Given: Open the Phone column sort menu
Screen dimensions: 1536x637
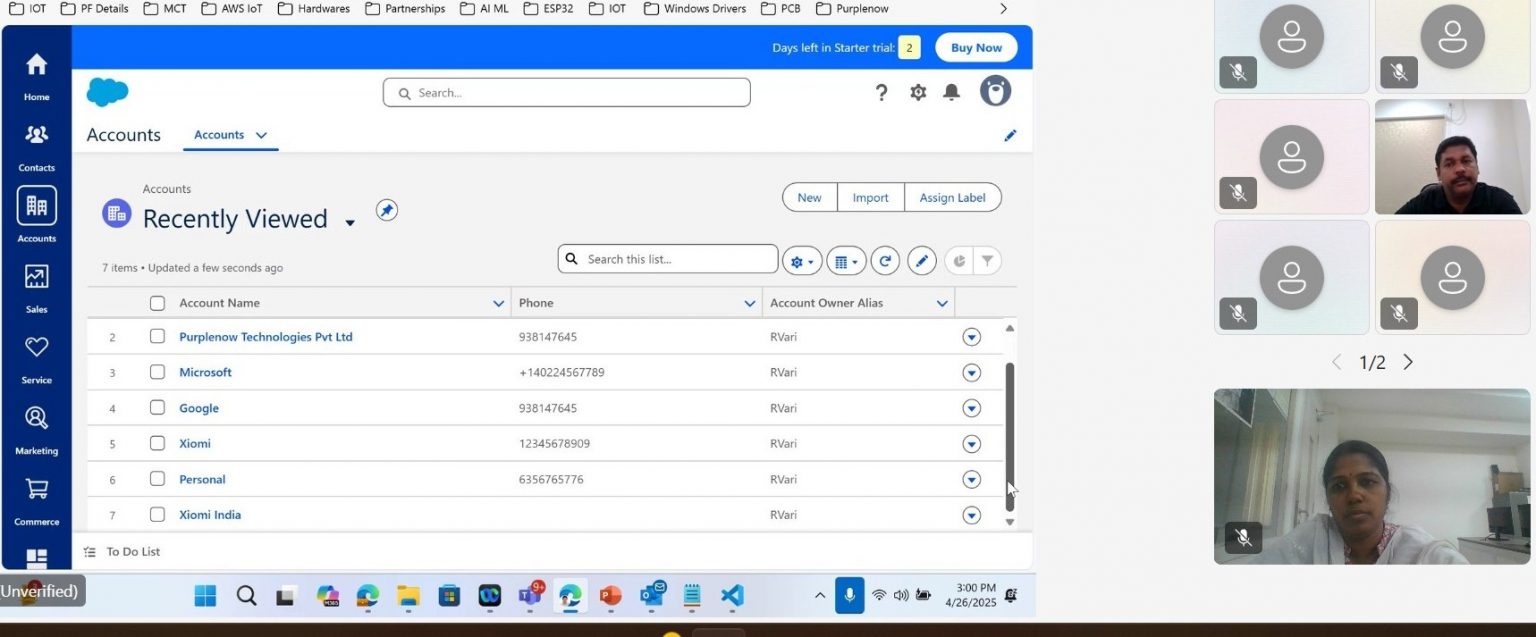Looking at the screenshot, I should pyautogui.click(x=749, y=303).
